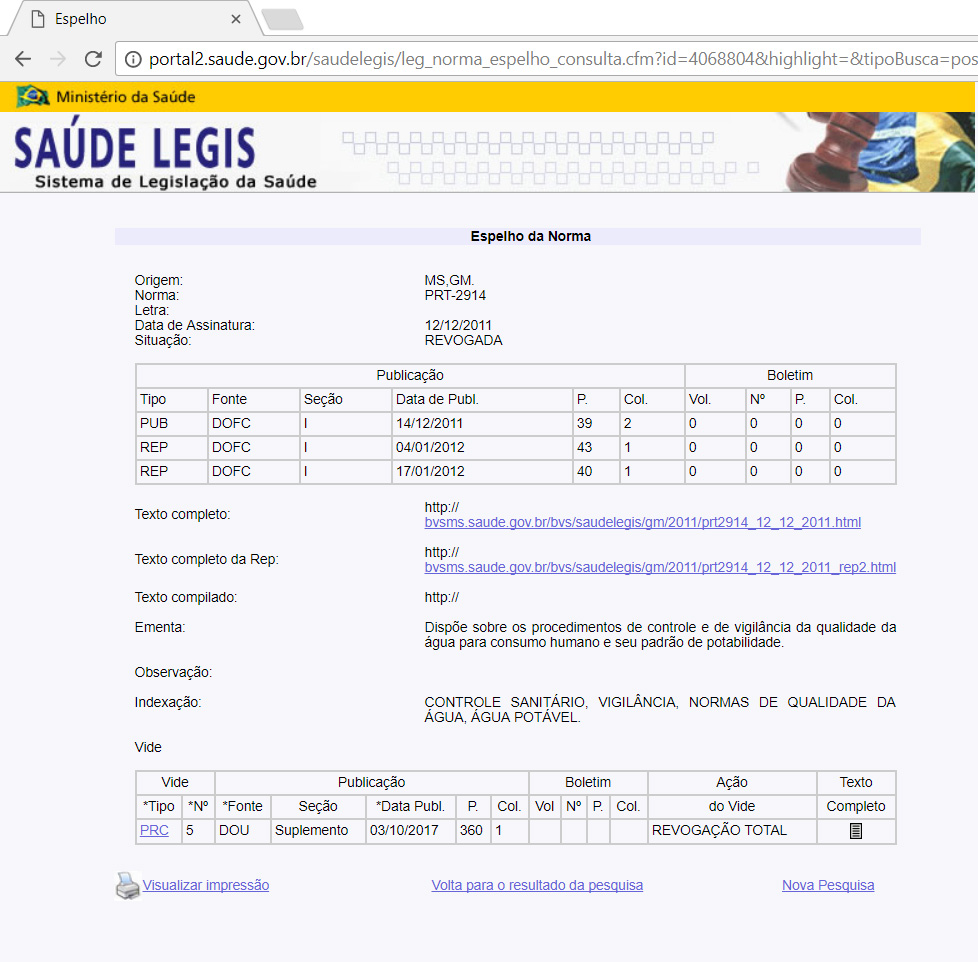Open the prt2914_12_12_2011_rep2.html link
The image size is (978, 962).
660,568
